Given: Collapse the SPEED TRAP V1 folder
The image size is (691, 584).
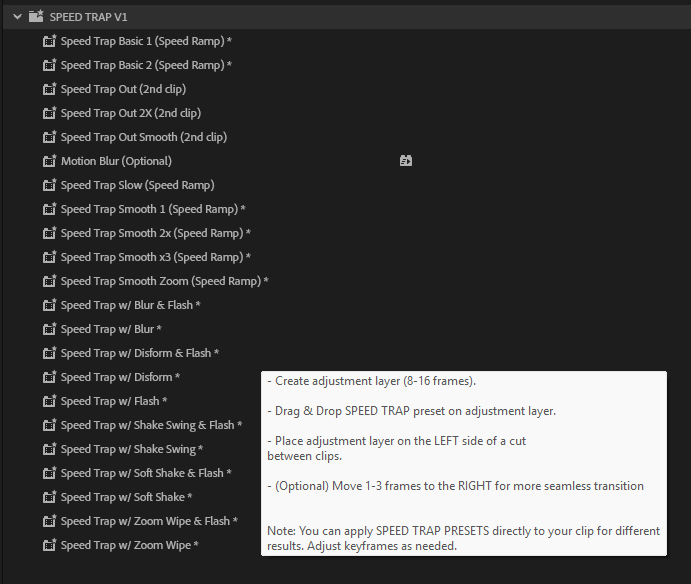Looking at the screenshot, I should point(17,17).
